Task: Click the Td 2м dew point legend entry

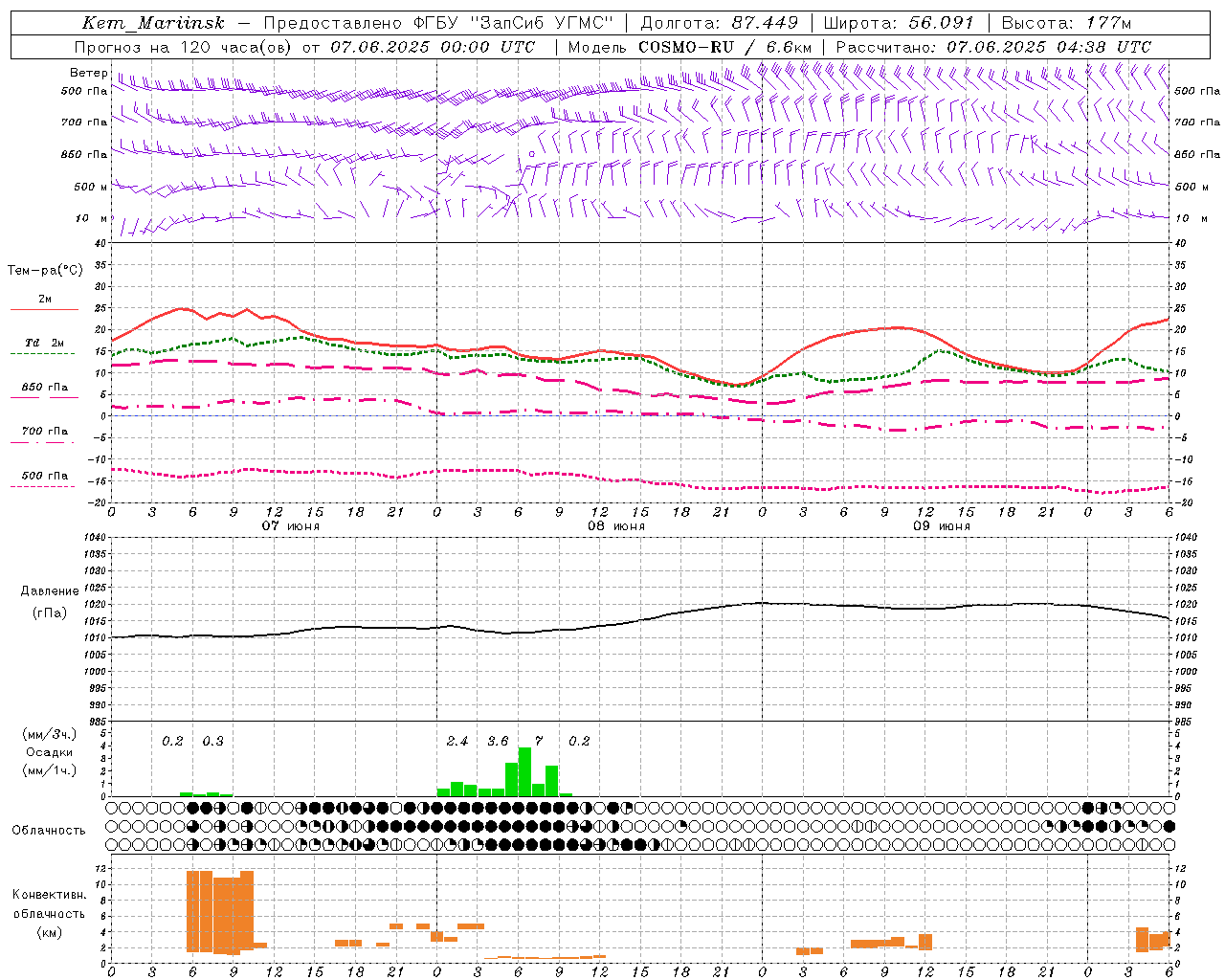Action: click(x=45, y=343)
